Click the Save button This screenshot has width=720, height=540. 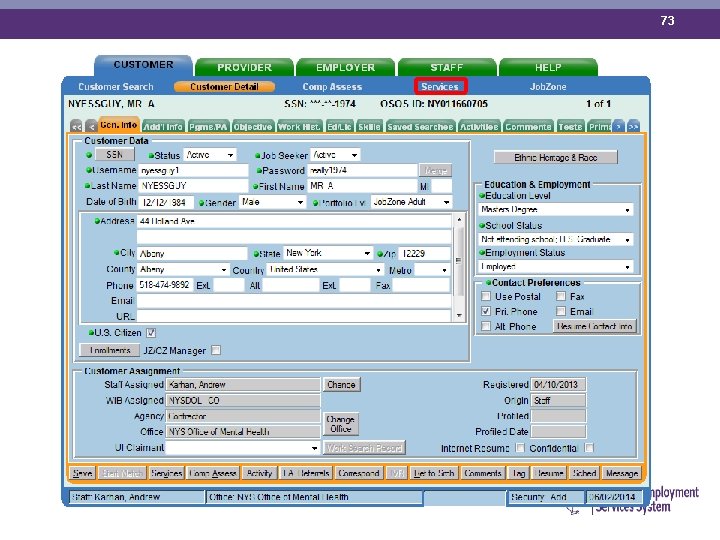82,473
